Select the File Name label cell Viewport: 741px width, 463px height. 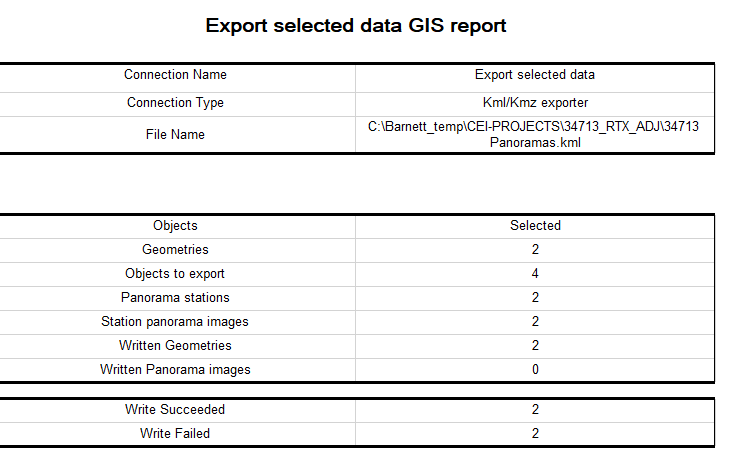(175, 135)
